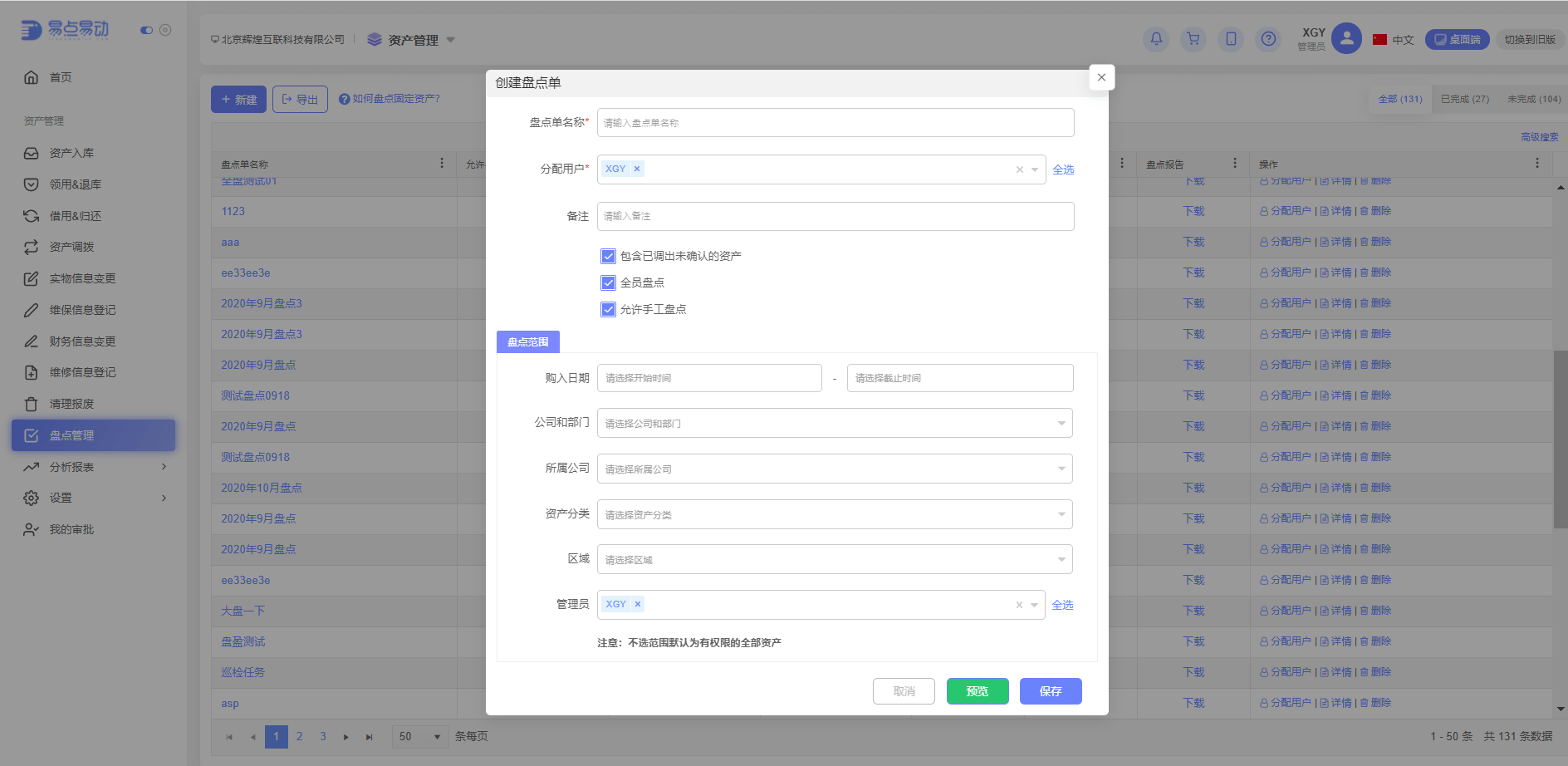
Task: Switch to the 已完成 tab
Action: point(1464,98)
